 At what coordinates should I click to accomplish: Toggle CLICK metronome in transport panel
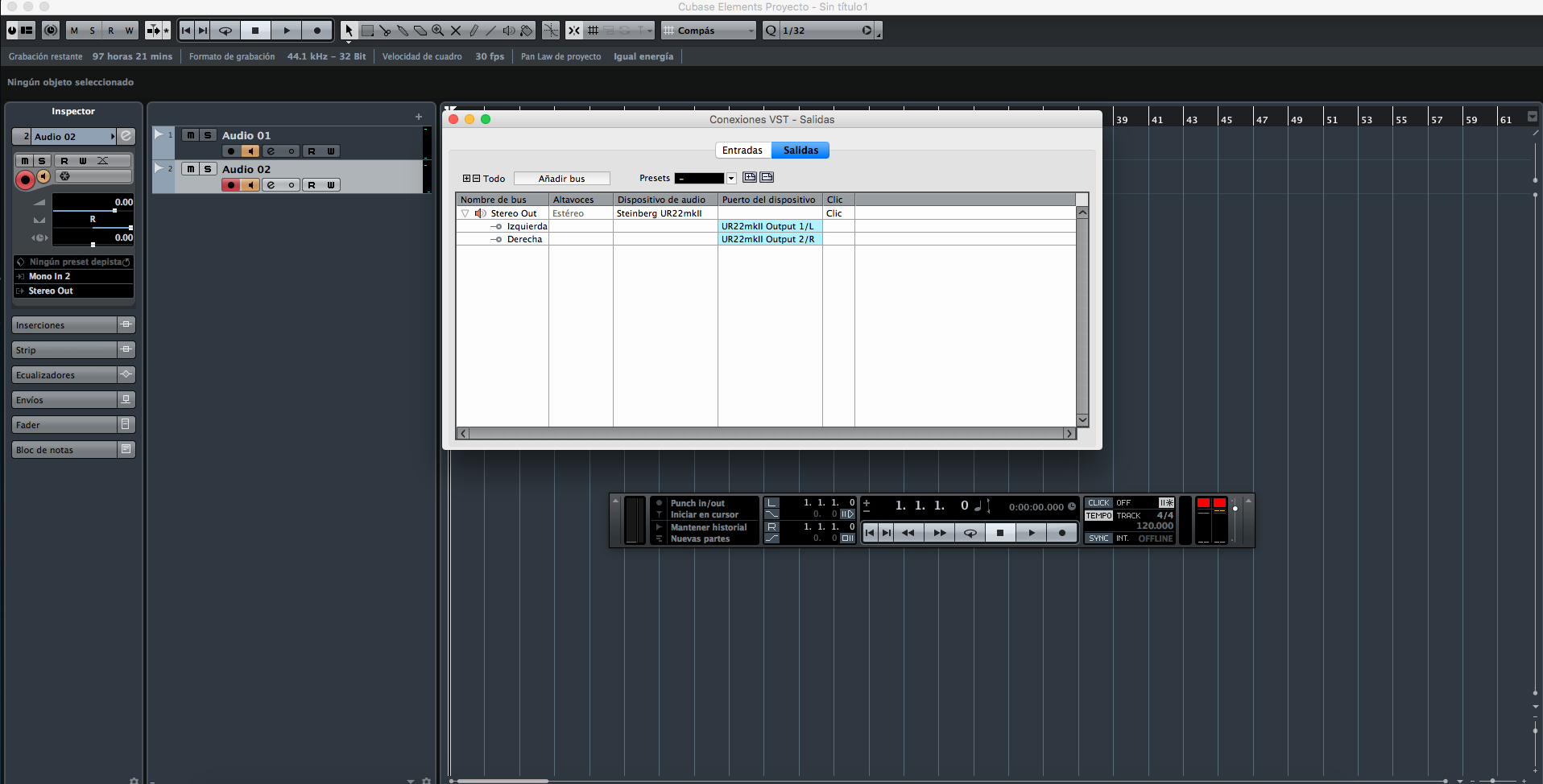[1098, 503]
